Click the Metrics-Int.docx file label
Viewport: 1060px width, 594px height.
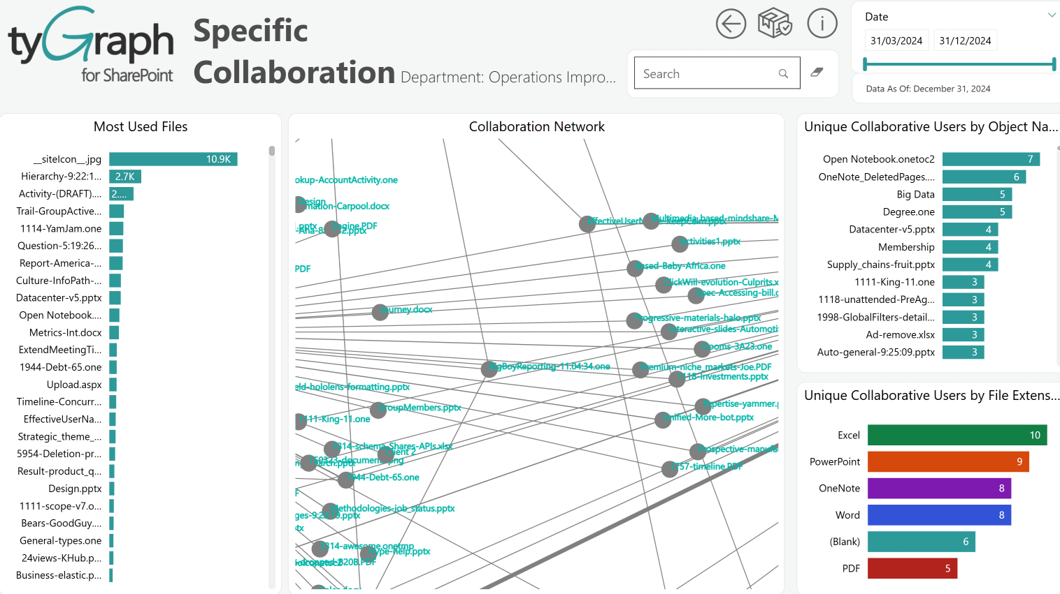(x=66, y=332)
